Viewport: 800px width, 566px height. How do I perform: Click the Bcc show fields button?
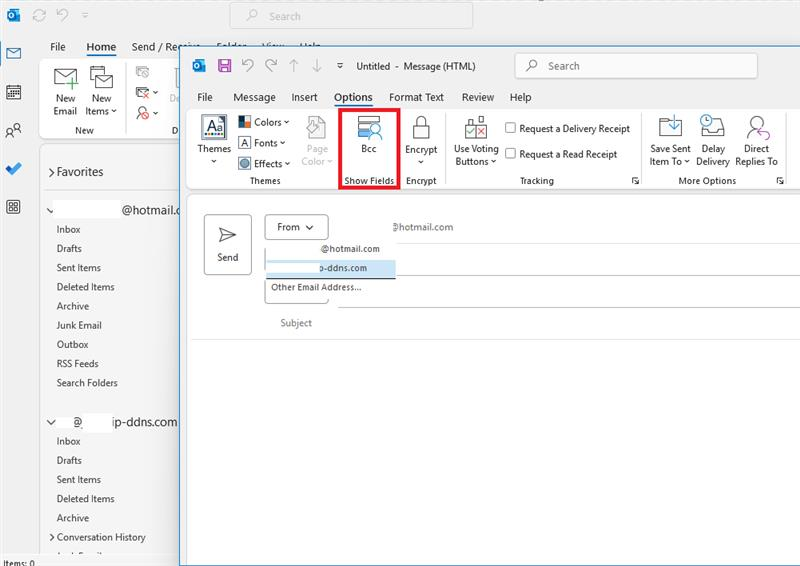coord(368,135)
